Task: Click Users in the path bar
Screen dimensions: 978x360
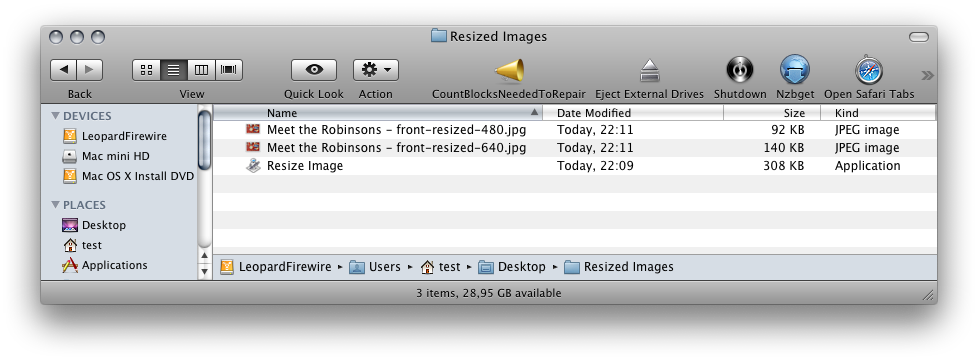Action: coord(375,267)
